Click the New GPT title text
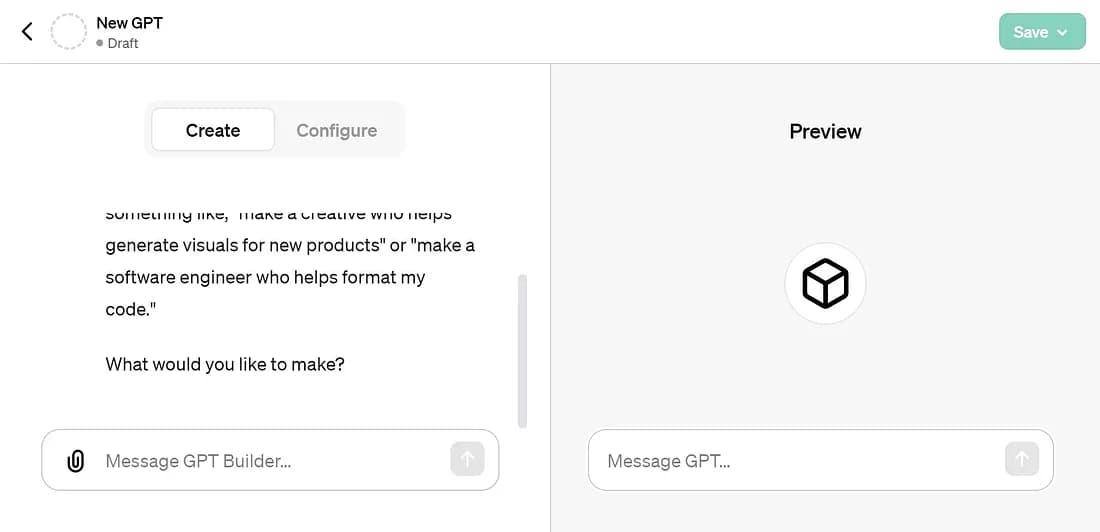 coord(129,22)
